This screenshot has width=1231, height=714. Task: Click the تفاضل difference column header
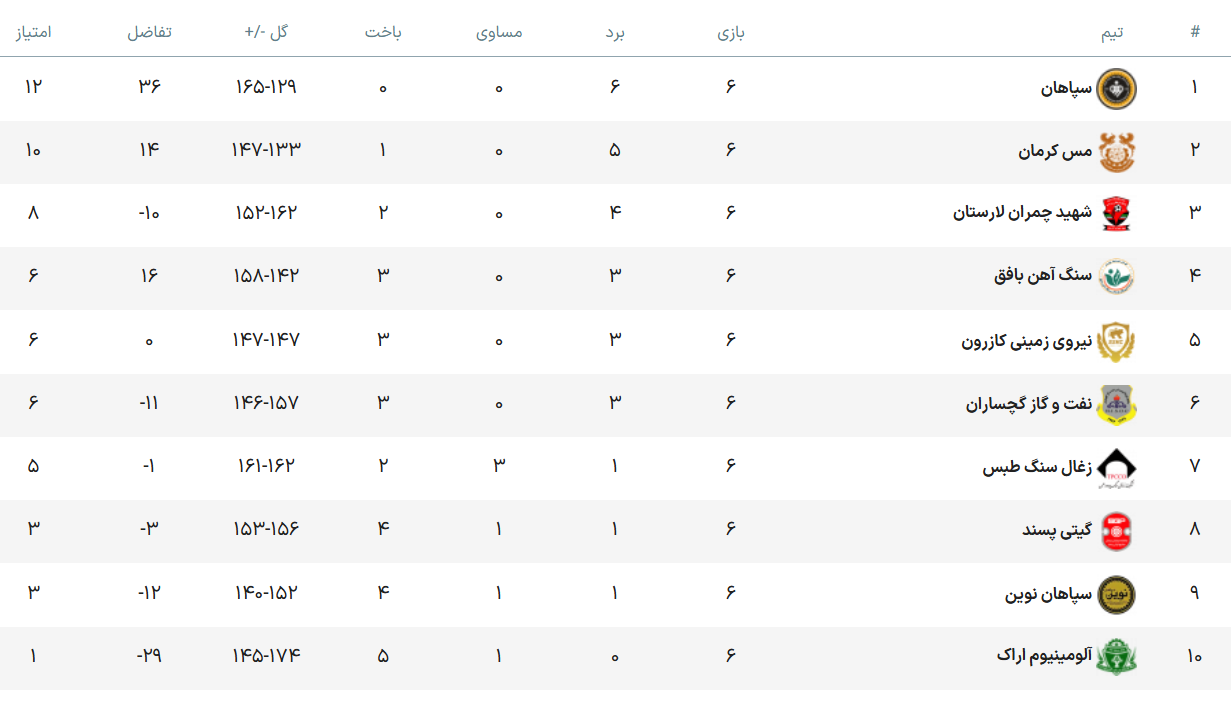pos(149,32)
